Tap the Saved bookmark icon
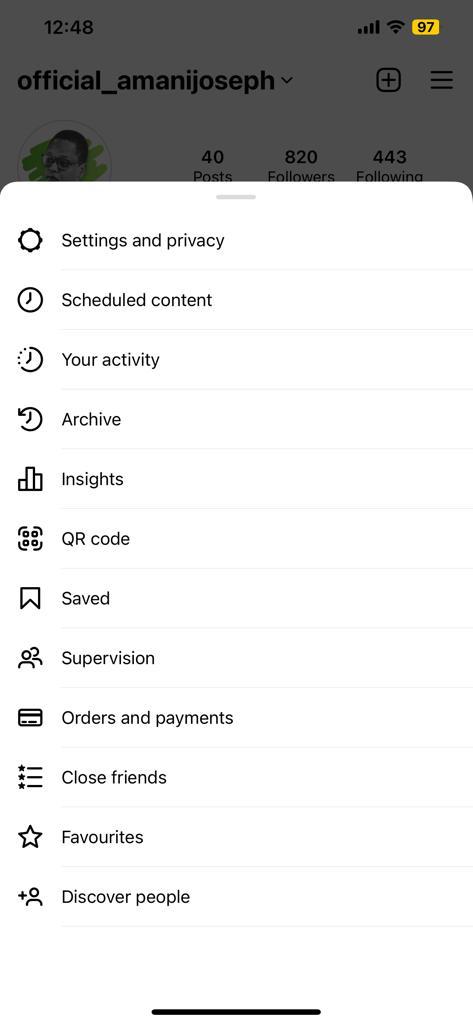473x1024 pixels. [30, 598]
